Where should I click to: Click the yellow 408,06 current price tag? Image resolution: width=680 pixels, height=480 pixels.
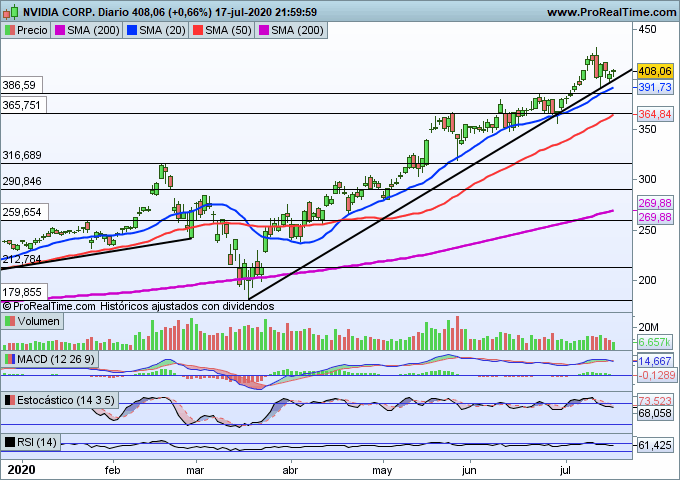point(655,71)
